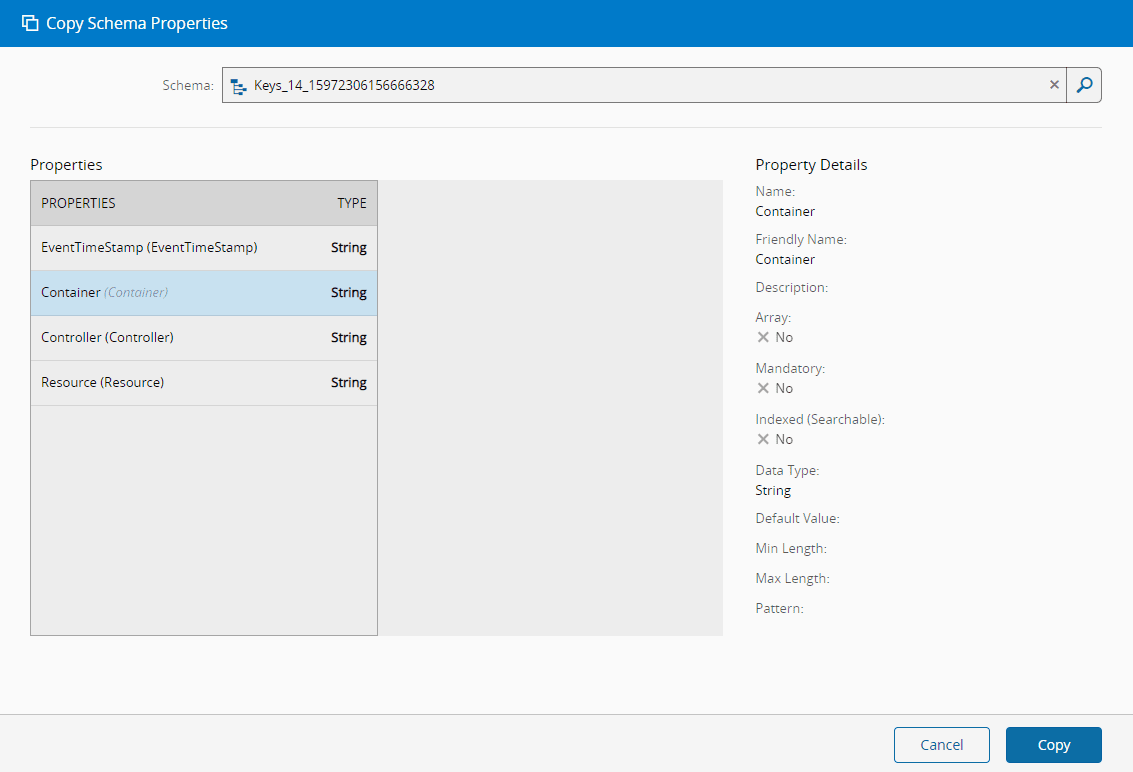Viewport: 1133px width, 772px height.
Task: Sort by the PROPERTIES column header
Action: point(78,203)
